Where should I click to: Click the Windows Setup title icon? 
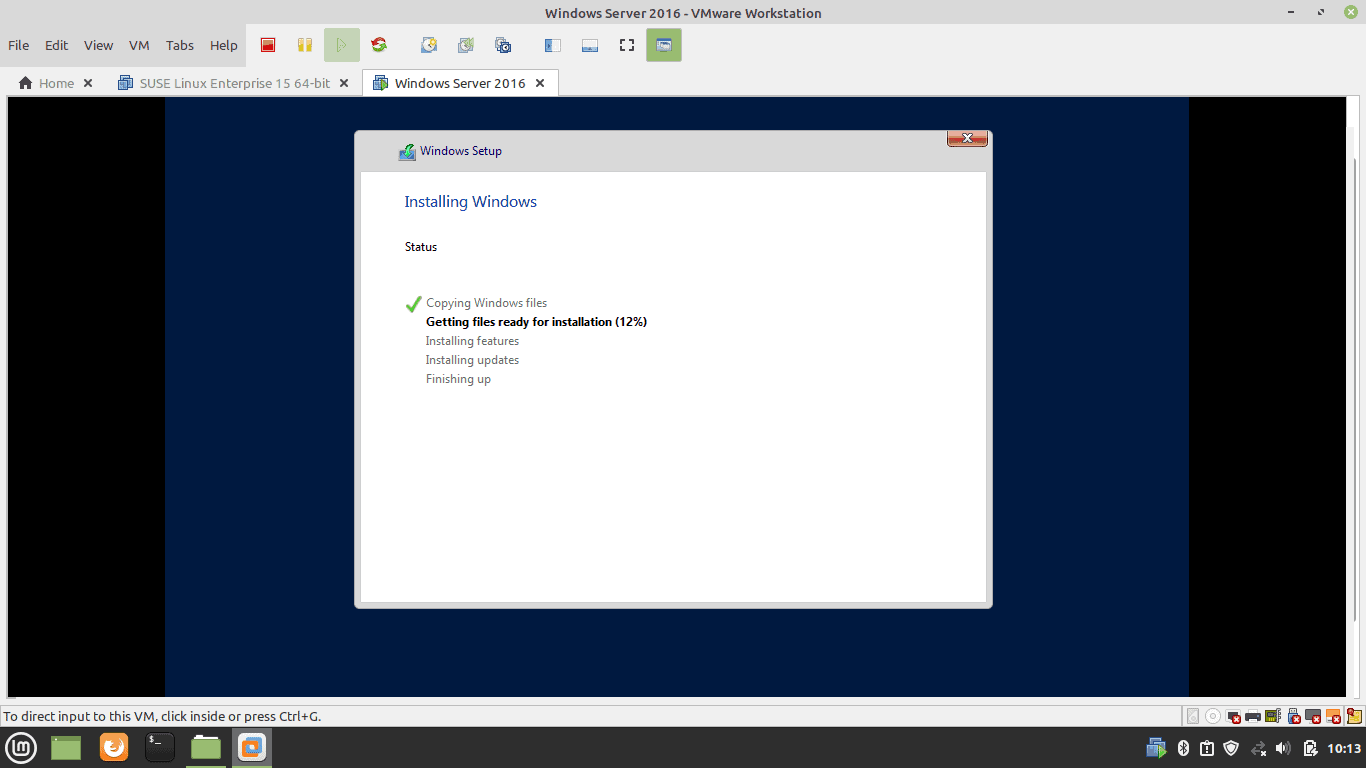click(x=406, y=152)
